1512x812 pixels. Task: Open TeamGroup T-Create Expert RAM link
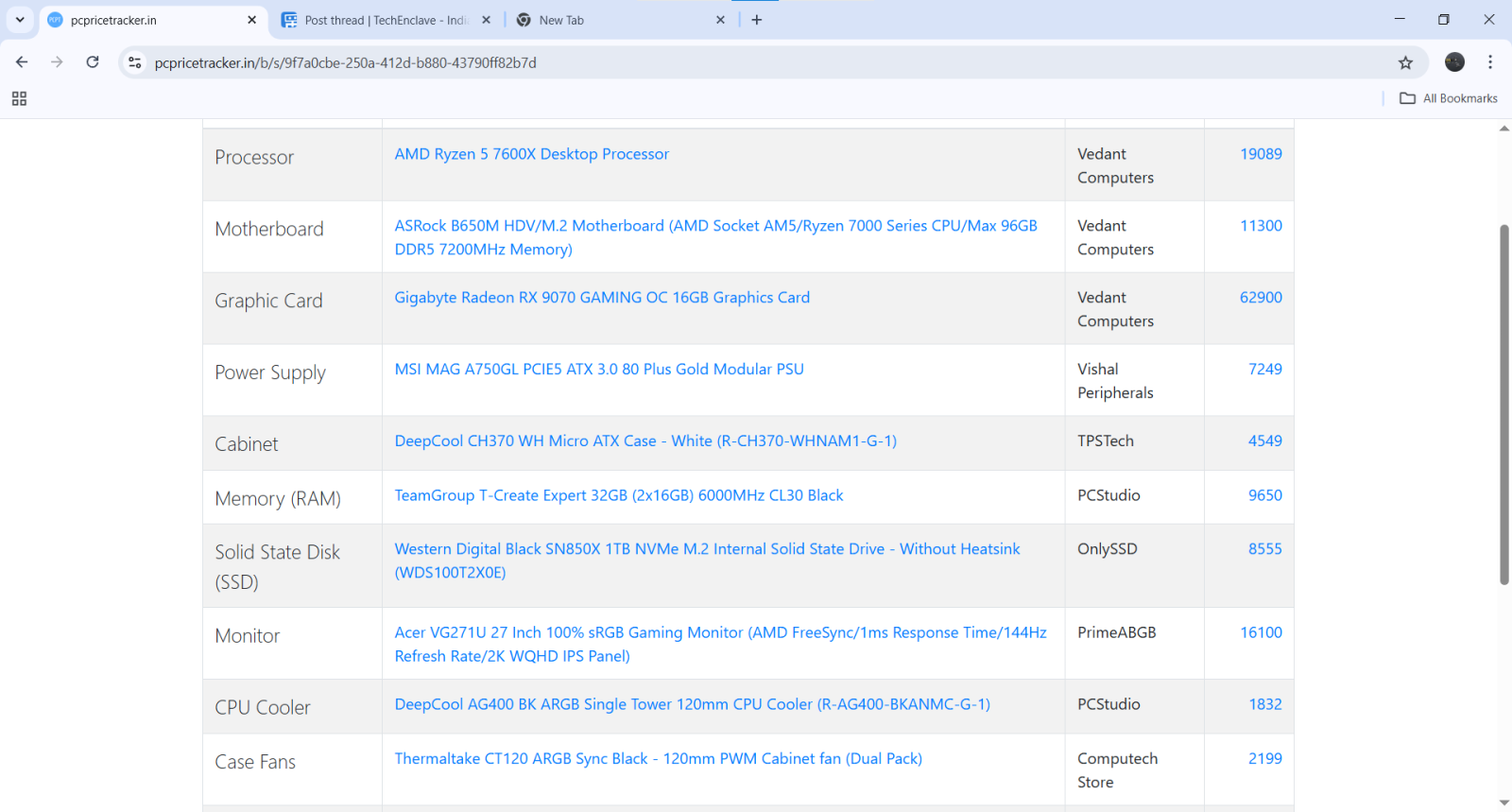(619, 495)
